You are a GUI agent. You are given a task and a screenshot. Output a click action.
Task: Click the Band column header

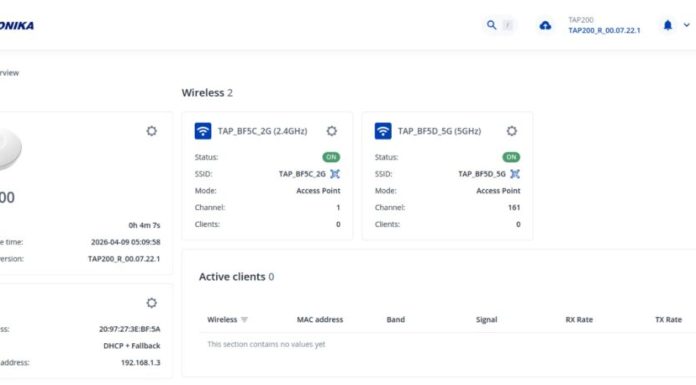coord(395,320)
